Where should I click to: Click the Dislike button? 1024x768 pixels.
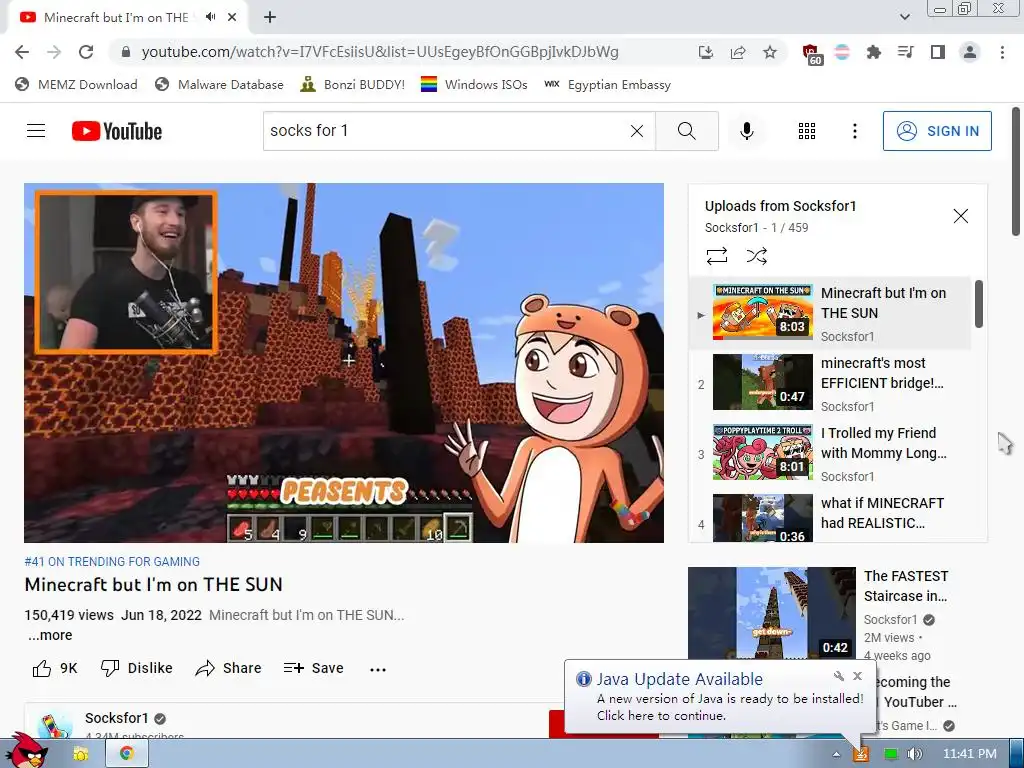coord(136,668)
